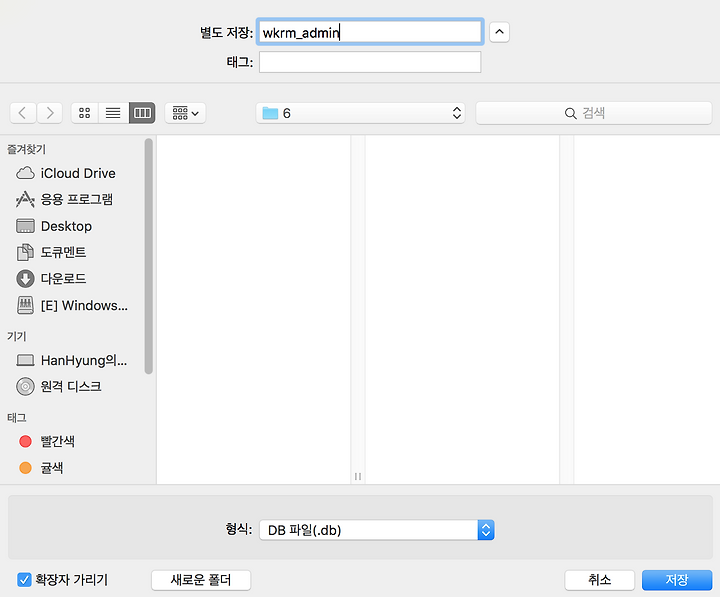
Task: Switch to list view
Action: pyautogui.click(x=113, y=113)
